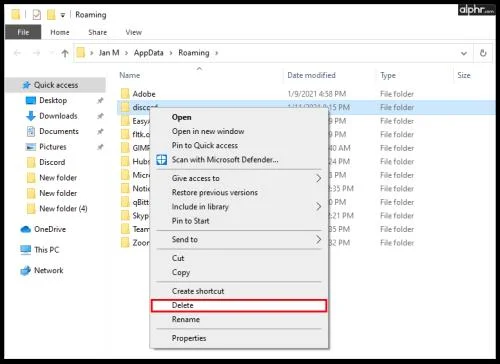Choose Cut from the context menu
Screen dimensions: 500x364
coord(178,258)
